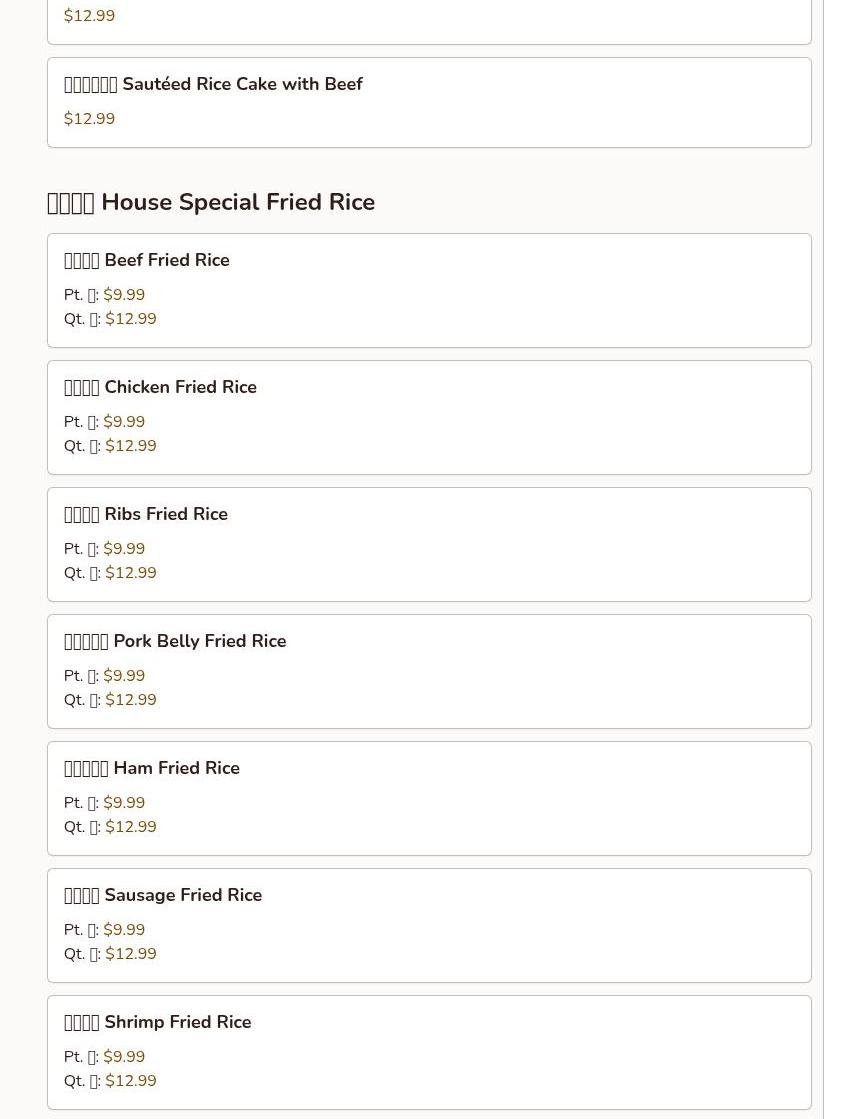Choose the Beef Fried Rice pint price
This screenshot has width=844, height=1119.
pyautogui.click(x=124, y=295)
